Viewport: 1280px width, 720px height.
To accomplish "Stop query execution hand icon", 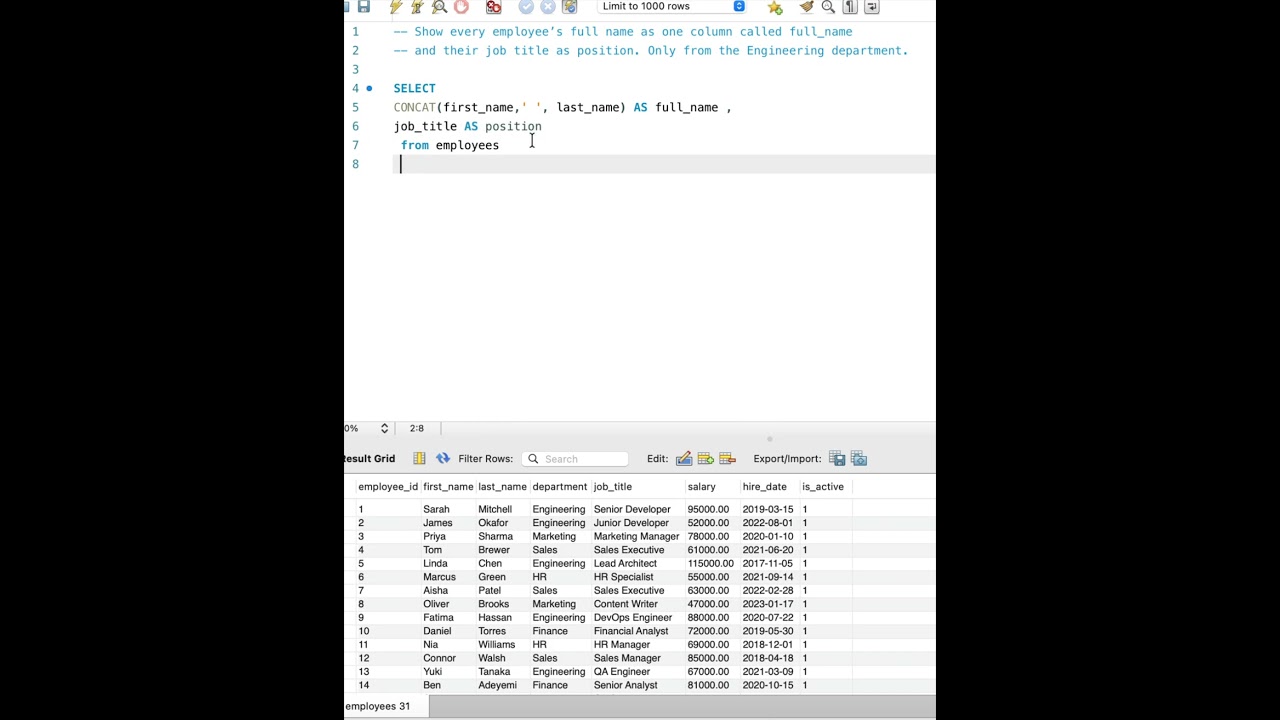I will tap(461, 6).
